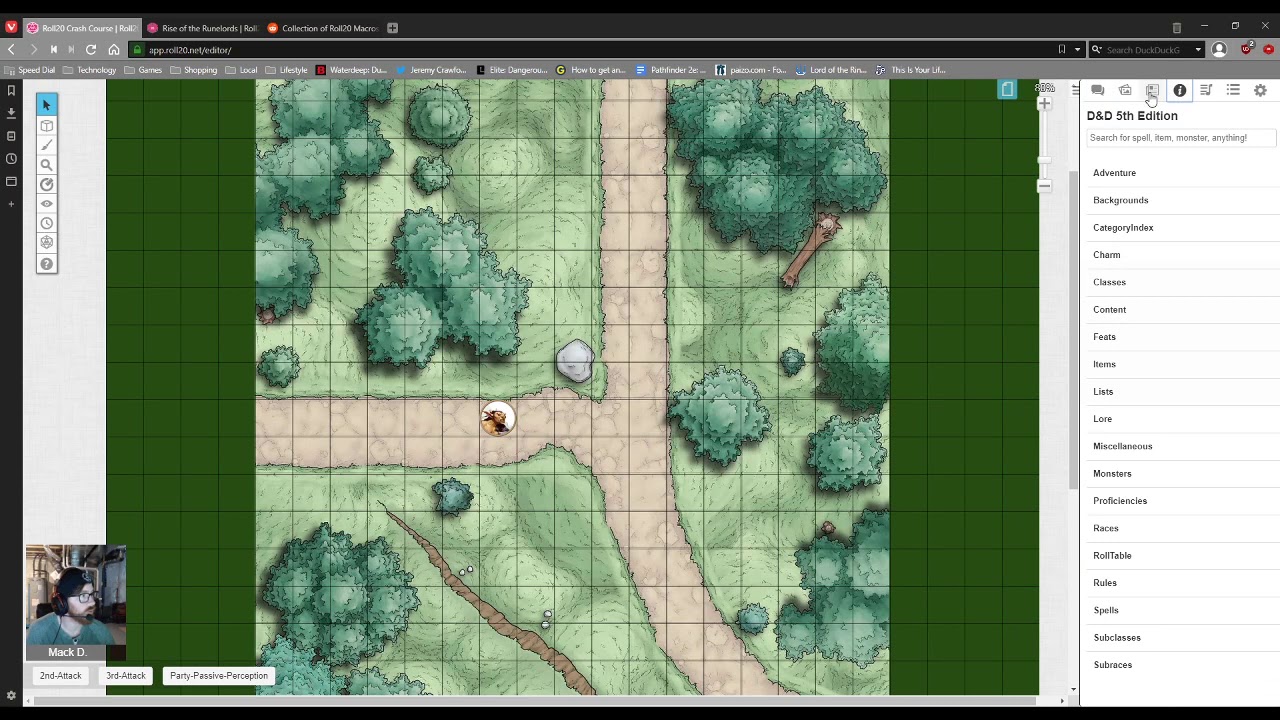The image size is (1280, 720).
Task: Open the Lists compendium category
Action: pos(1103,392)
